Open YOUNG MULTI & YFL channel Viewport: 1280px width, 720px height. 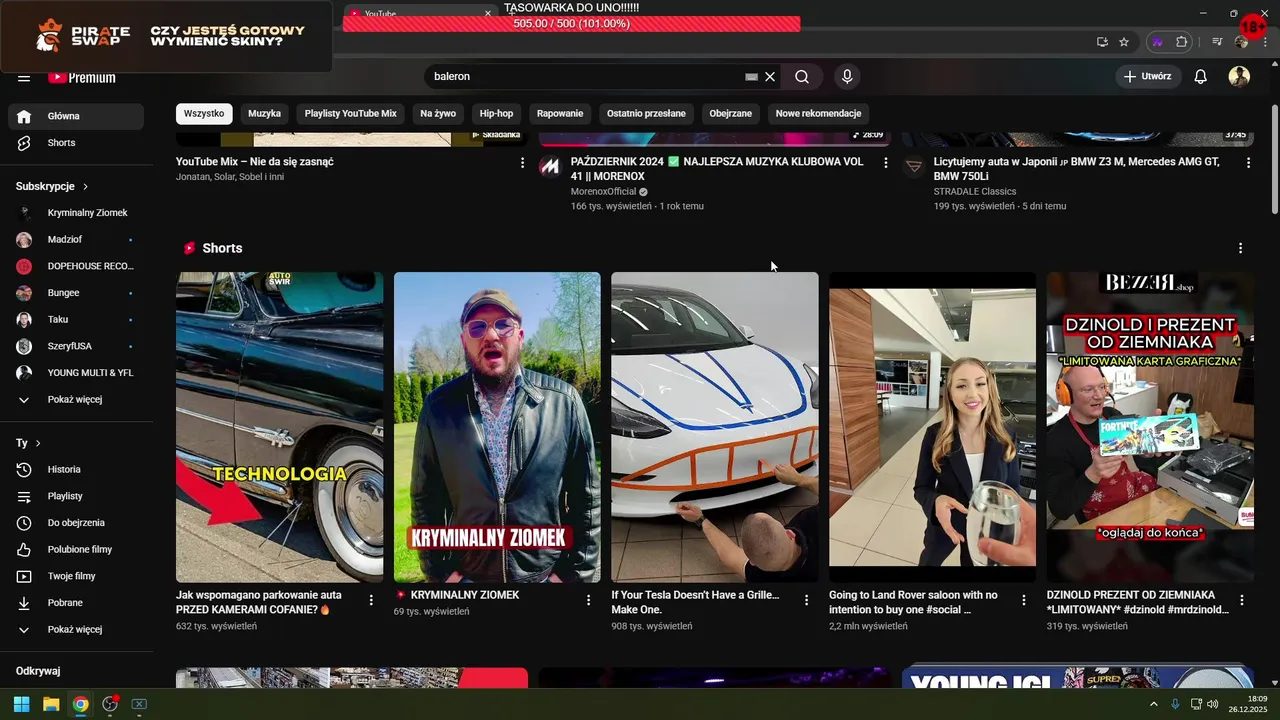(76, 373)
